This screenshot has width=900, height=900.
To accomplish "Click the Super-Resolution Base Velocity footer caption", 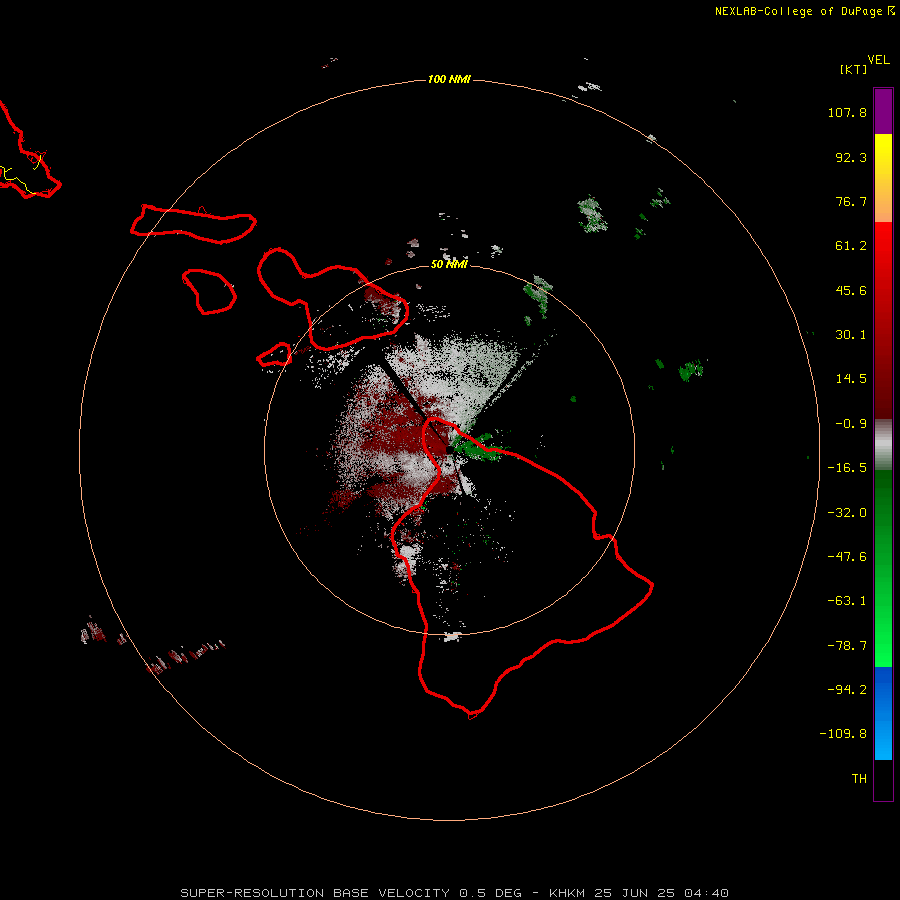I will [x=455, y=893].
